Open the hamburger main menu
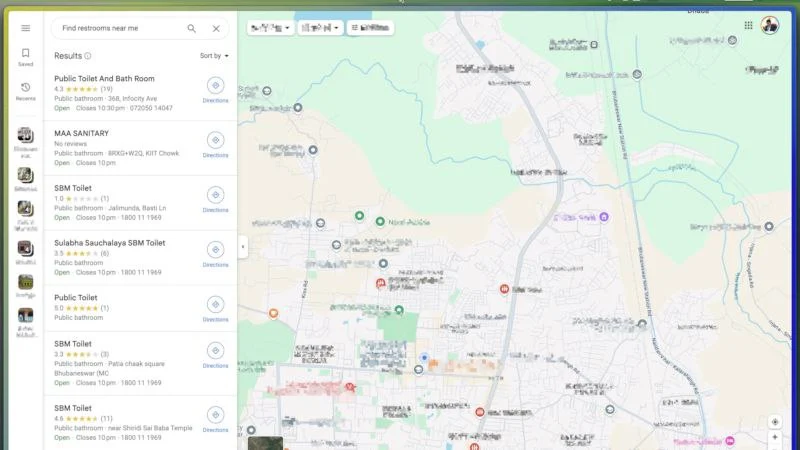This screenshot has height=450, width=800. 25,28
